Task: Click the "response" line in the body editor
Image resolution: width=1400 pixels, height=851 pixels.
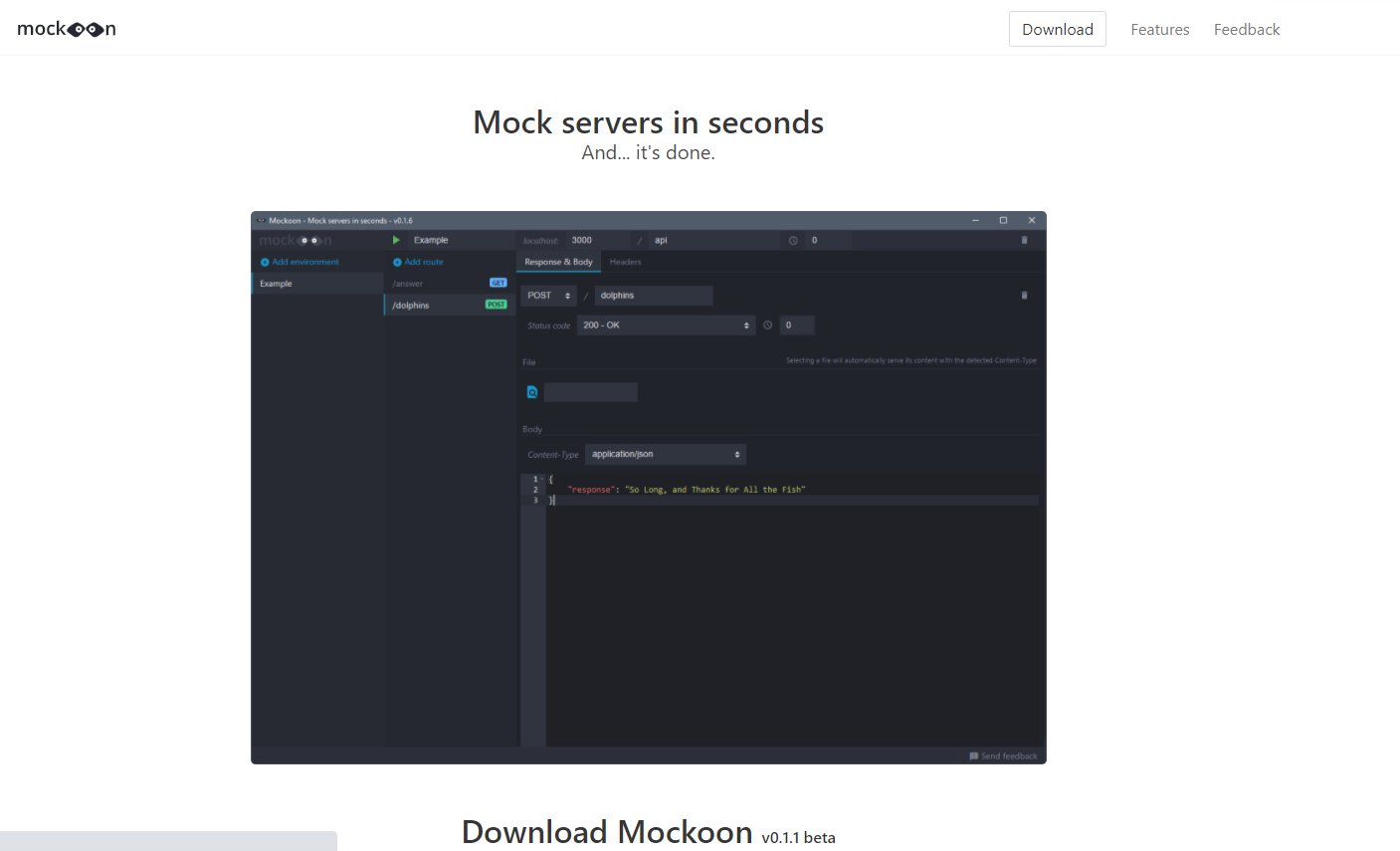Action: point(686,490)
